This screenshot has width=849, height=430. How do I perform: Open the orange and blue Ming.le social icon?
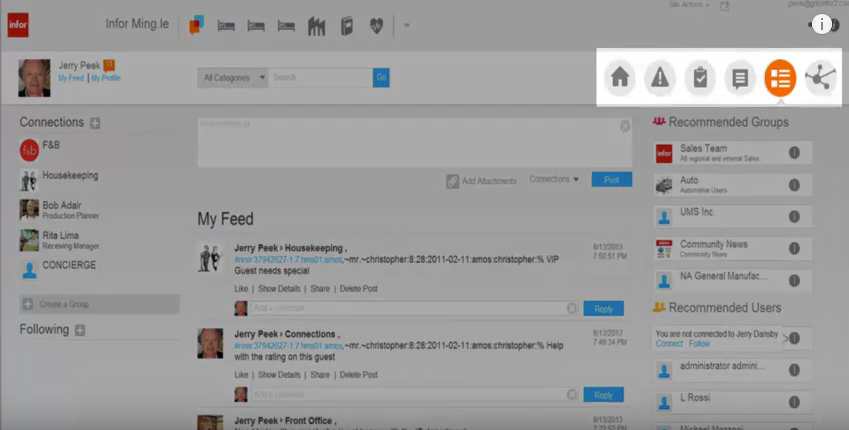(x=196, y=24)
